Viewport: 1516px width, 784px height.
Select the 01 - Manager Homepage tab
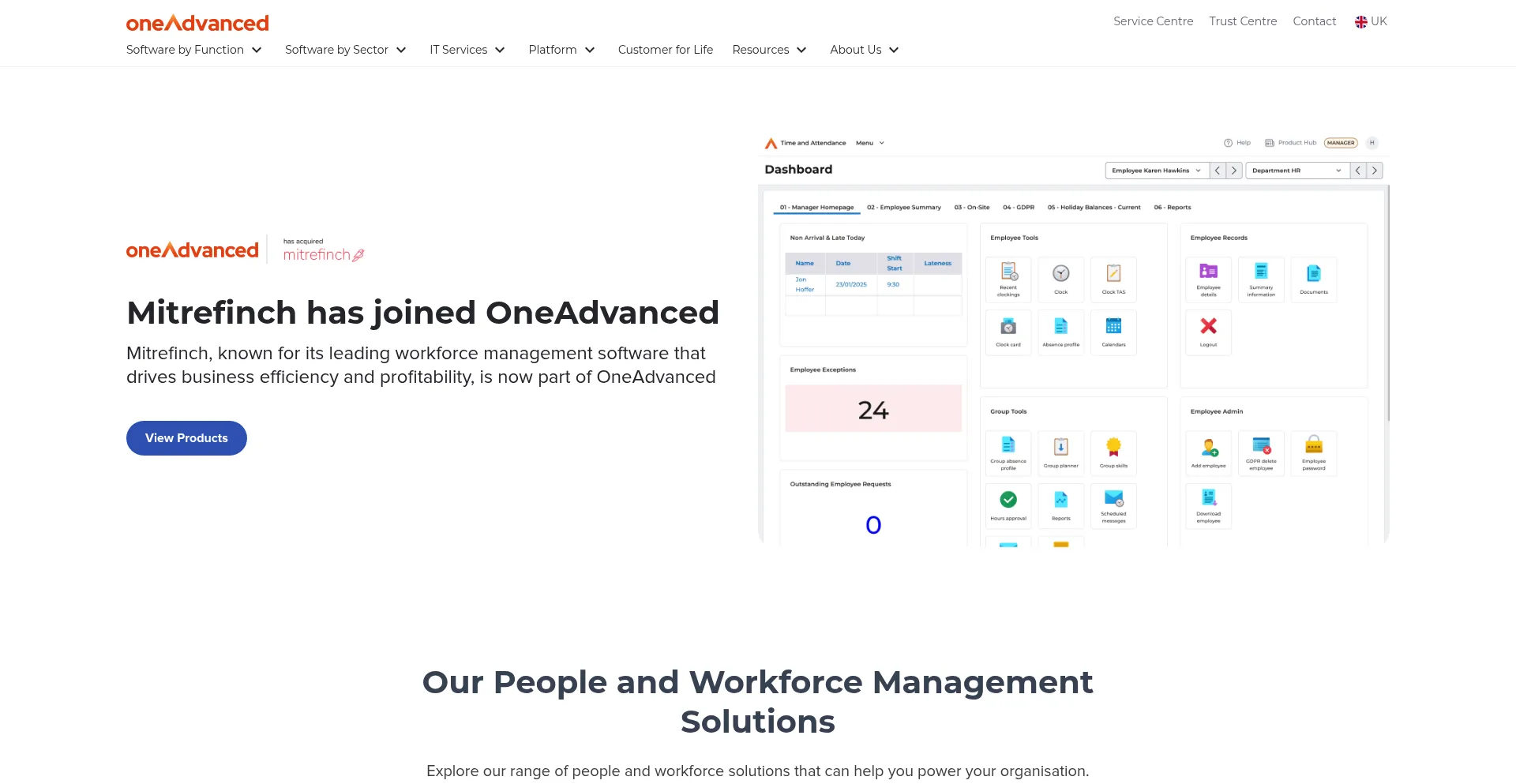pos(816,208)
